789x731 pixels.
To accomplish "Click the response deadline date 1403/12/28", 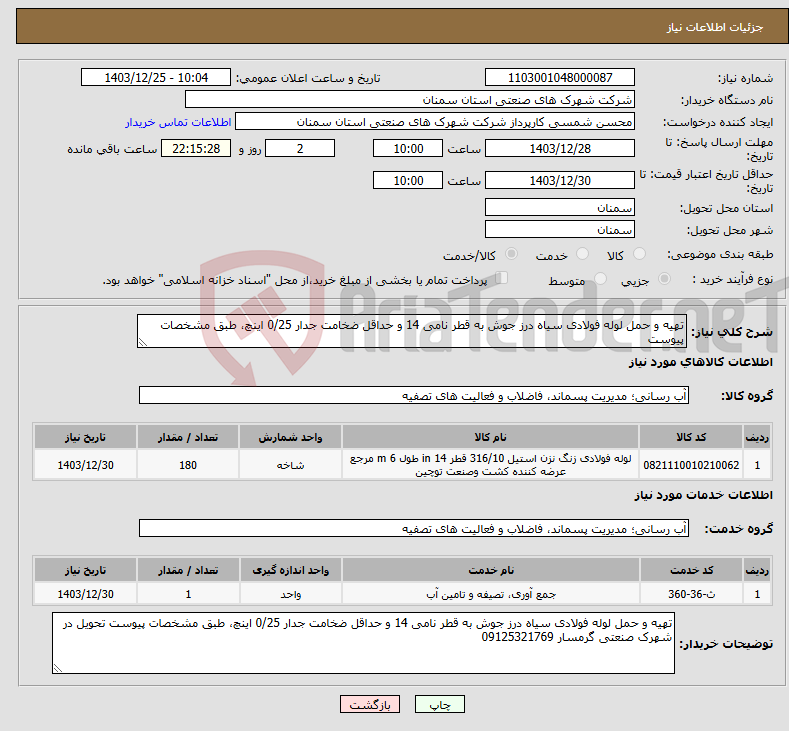I will pos(560,148).
